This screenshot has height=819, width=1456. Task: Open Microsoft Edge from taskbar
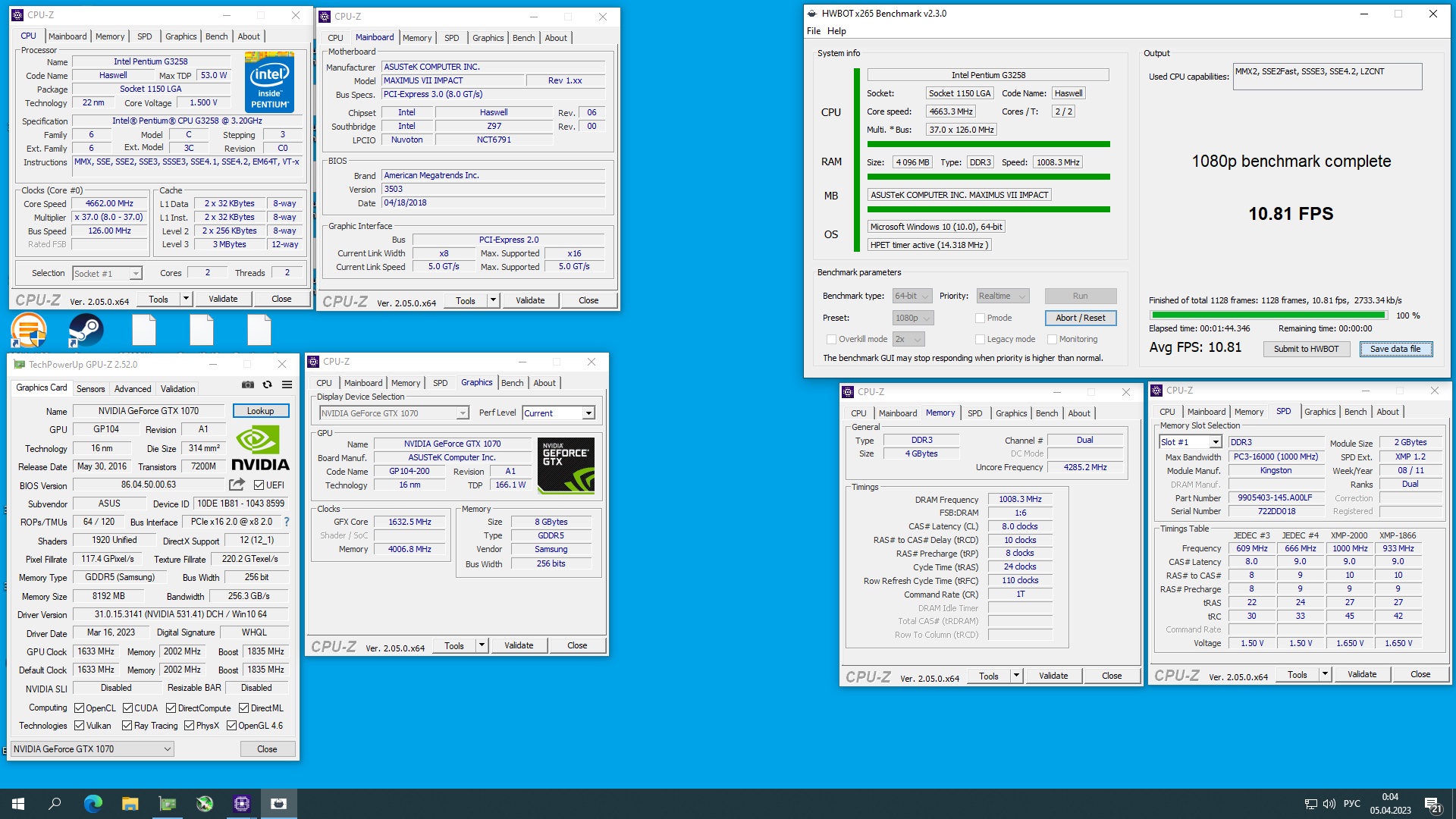pos(93,804)
